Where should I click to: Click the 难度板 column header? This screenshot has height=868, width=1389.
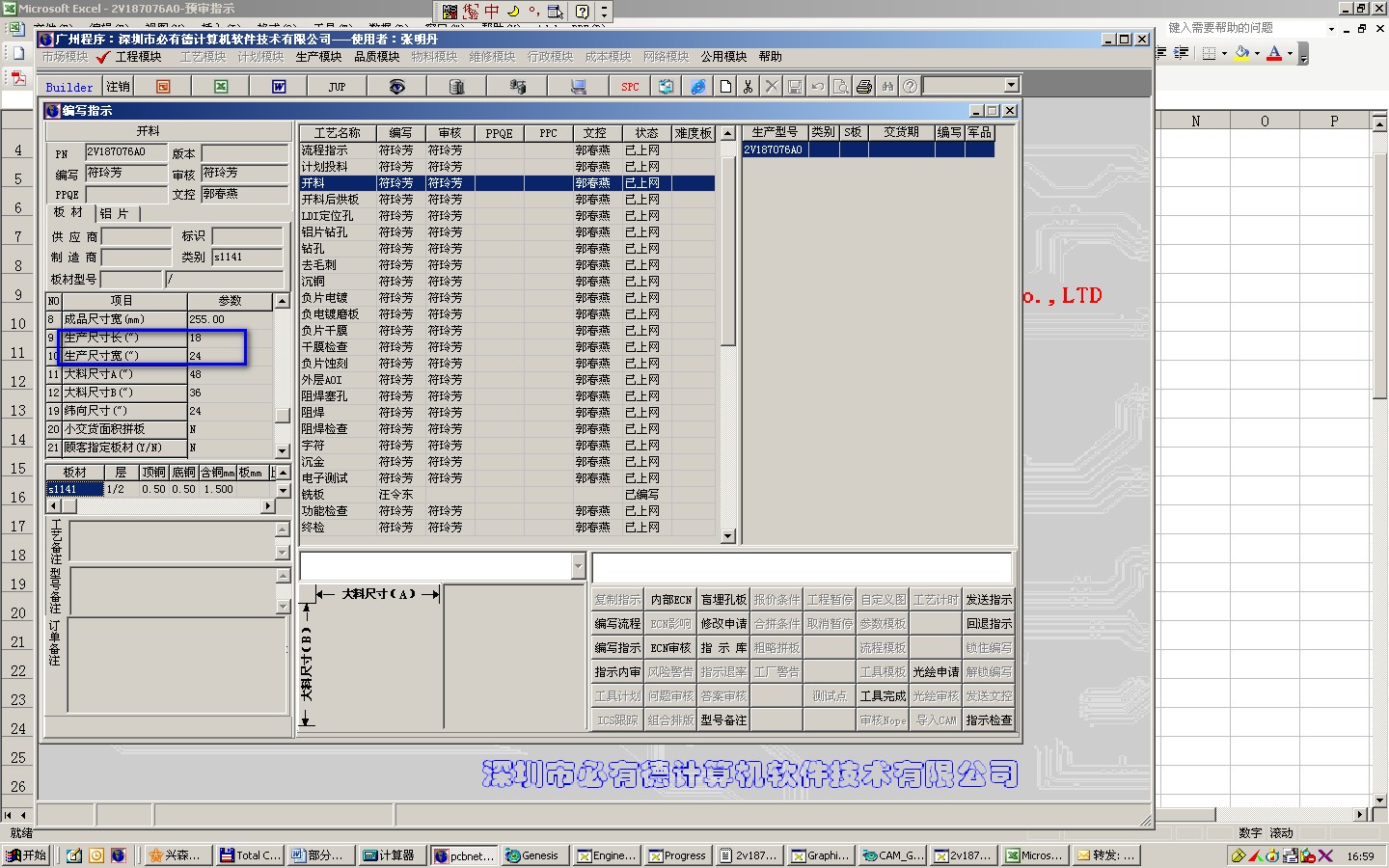coord(693,133)
